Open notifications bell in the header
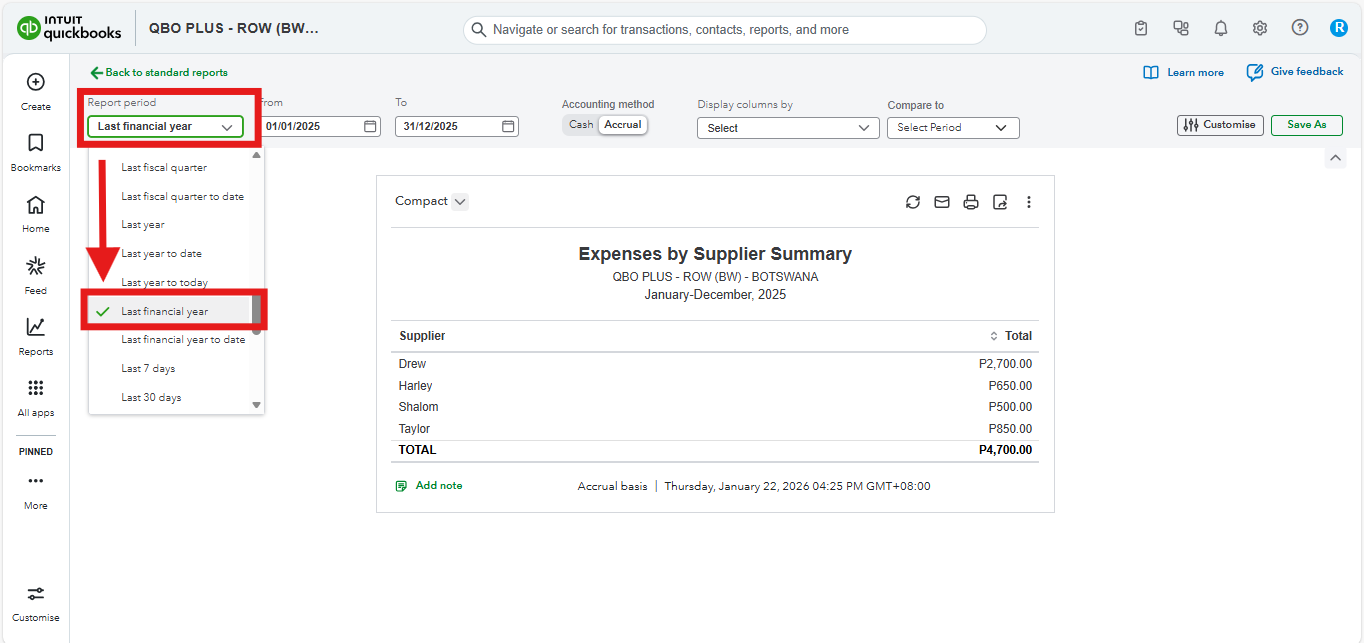 click(1220, 29)
